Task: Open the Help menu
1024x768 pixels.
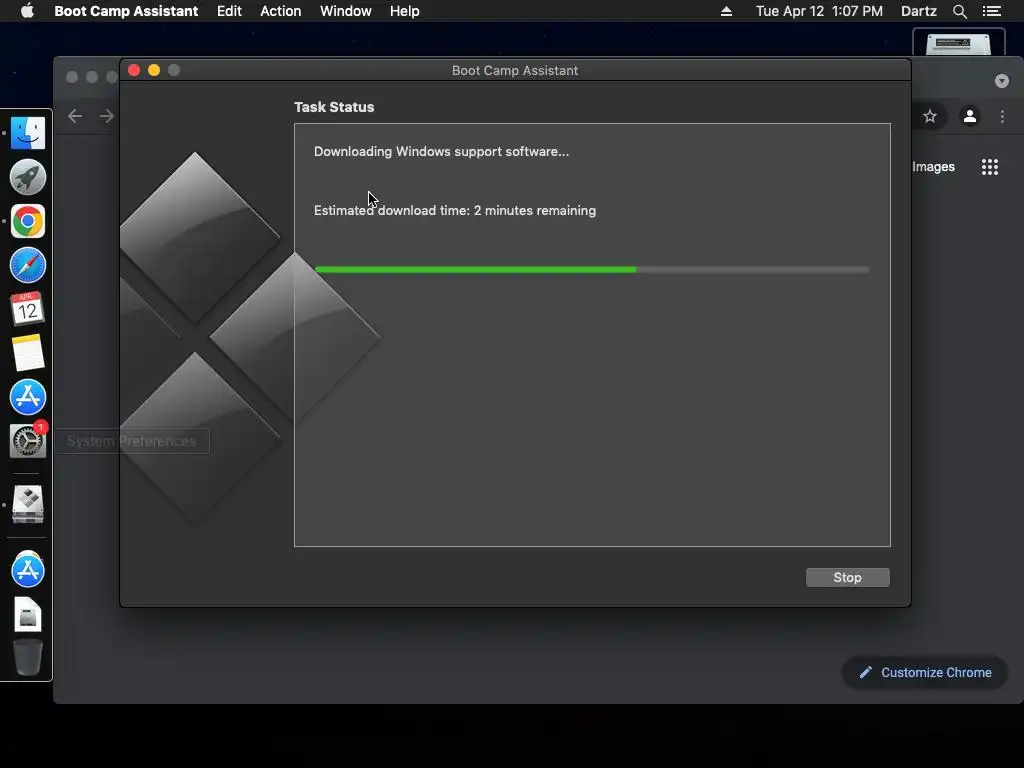Action: [x=404, y=11]
